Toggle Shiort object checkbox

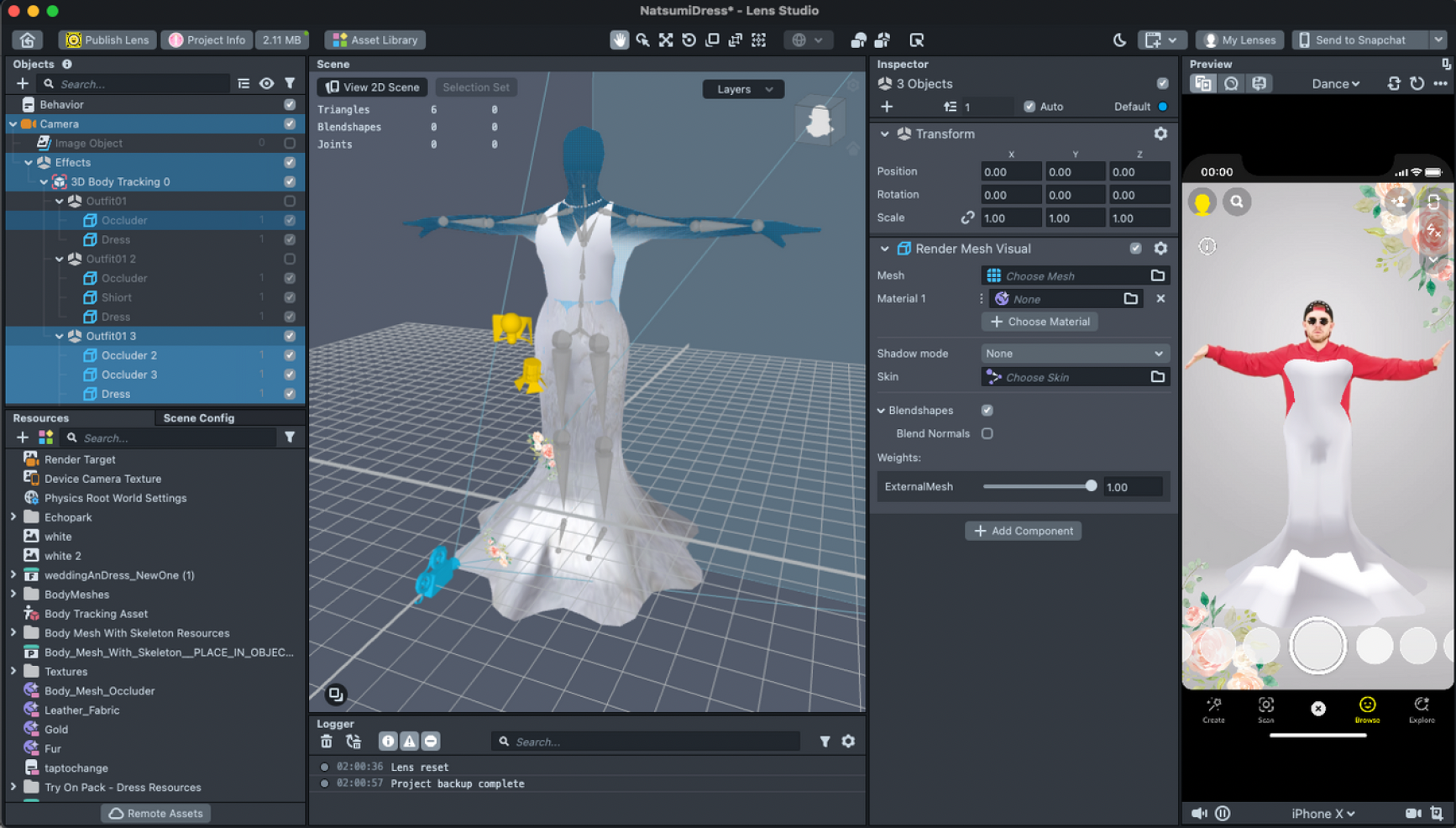tap(290, 297)
